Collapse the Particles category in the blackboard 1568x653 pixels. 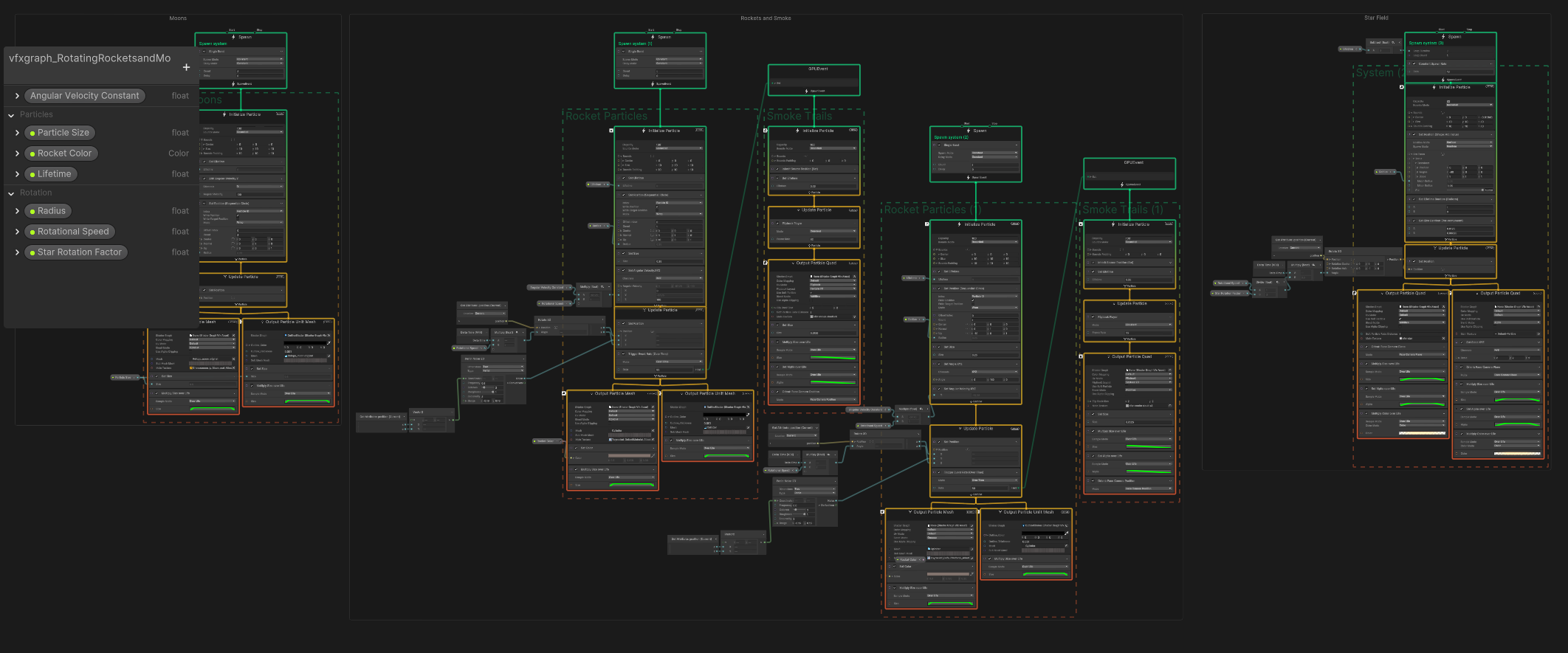pos(11,115)
